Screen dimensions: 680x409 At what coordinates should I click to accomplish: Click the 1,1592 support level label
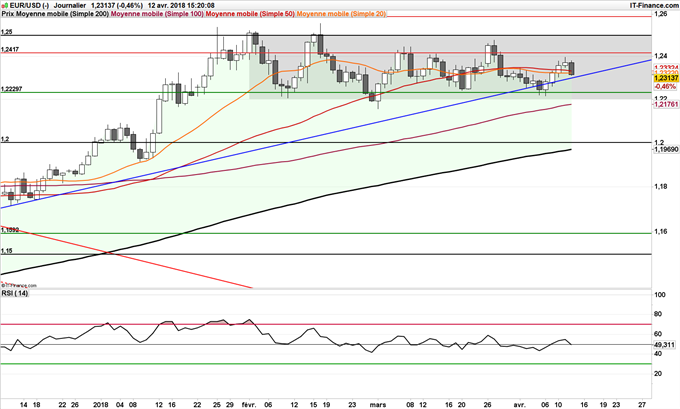pos(10,230)
